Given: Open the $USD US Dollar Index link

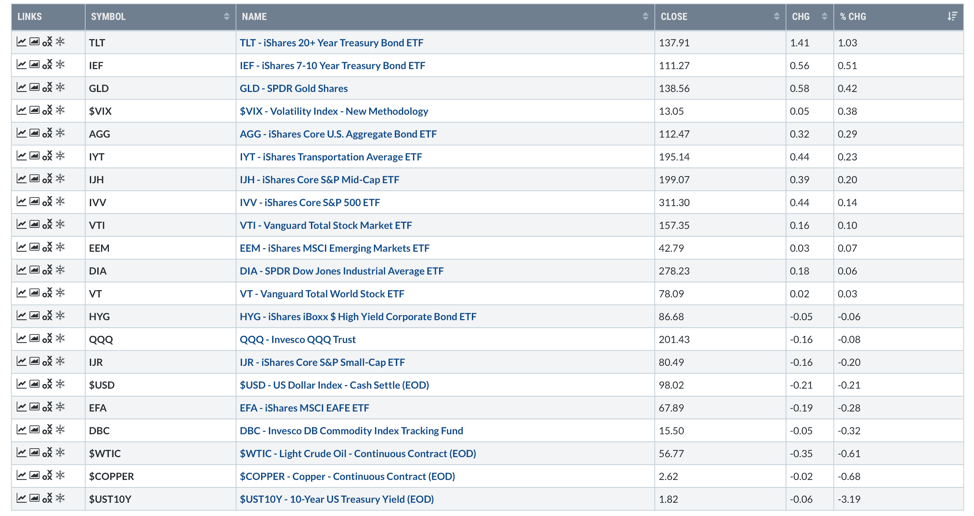Looking at the screenshot, I should pyautogui.click(x=334, y=385).
